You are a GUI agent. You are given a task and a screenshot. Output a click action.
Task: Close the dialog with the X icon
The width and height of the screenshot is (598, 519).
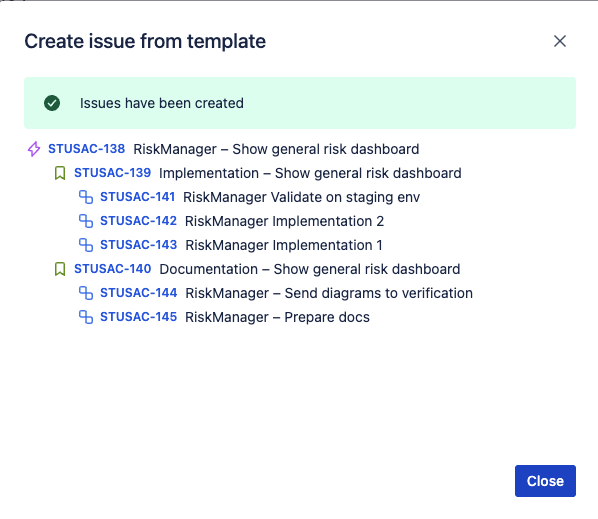559,41
